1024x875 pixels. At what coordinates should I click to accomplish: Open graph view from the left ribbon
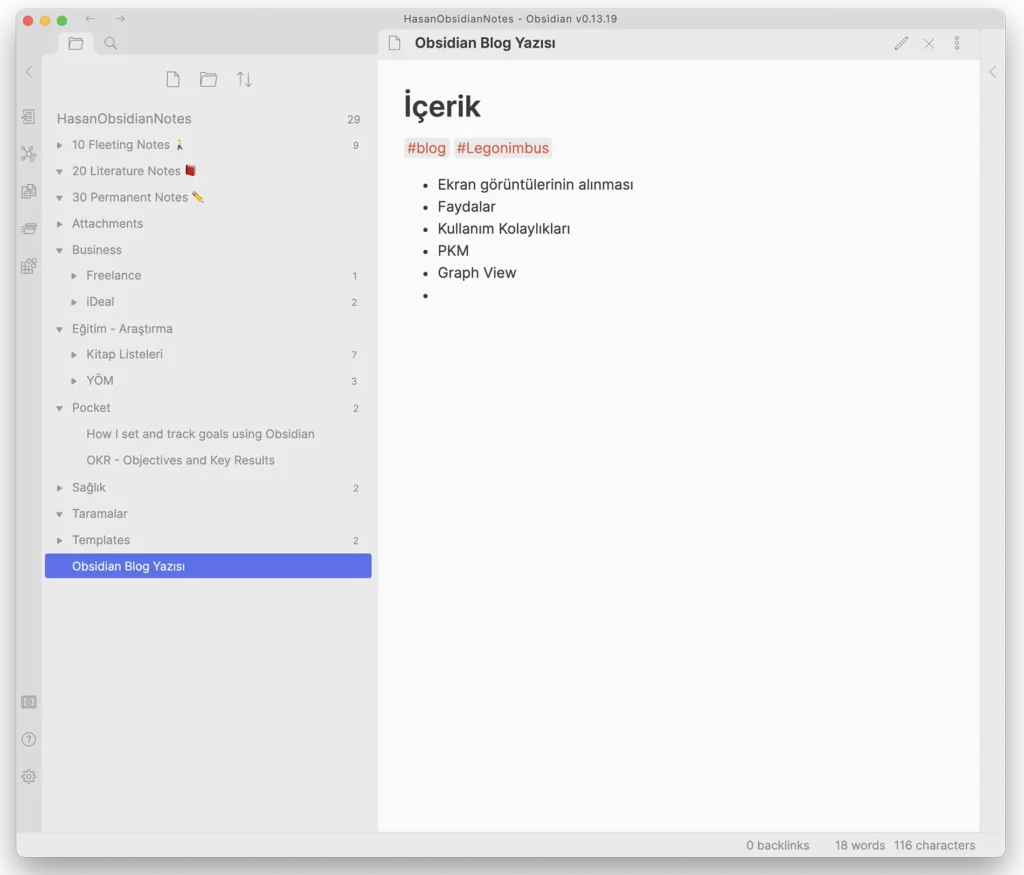point(29,154)
